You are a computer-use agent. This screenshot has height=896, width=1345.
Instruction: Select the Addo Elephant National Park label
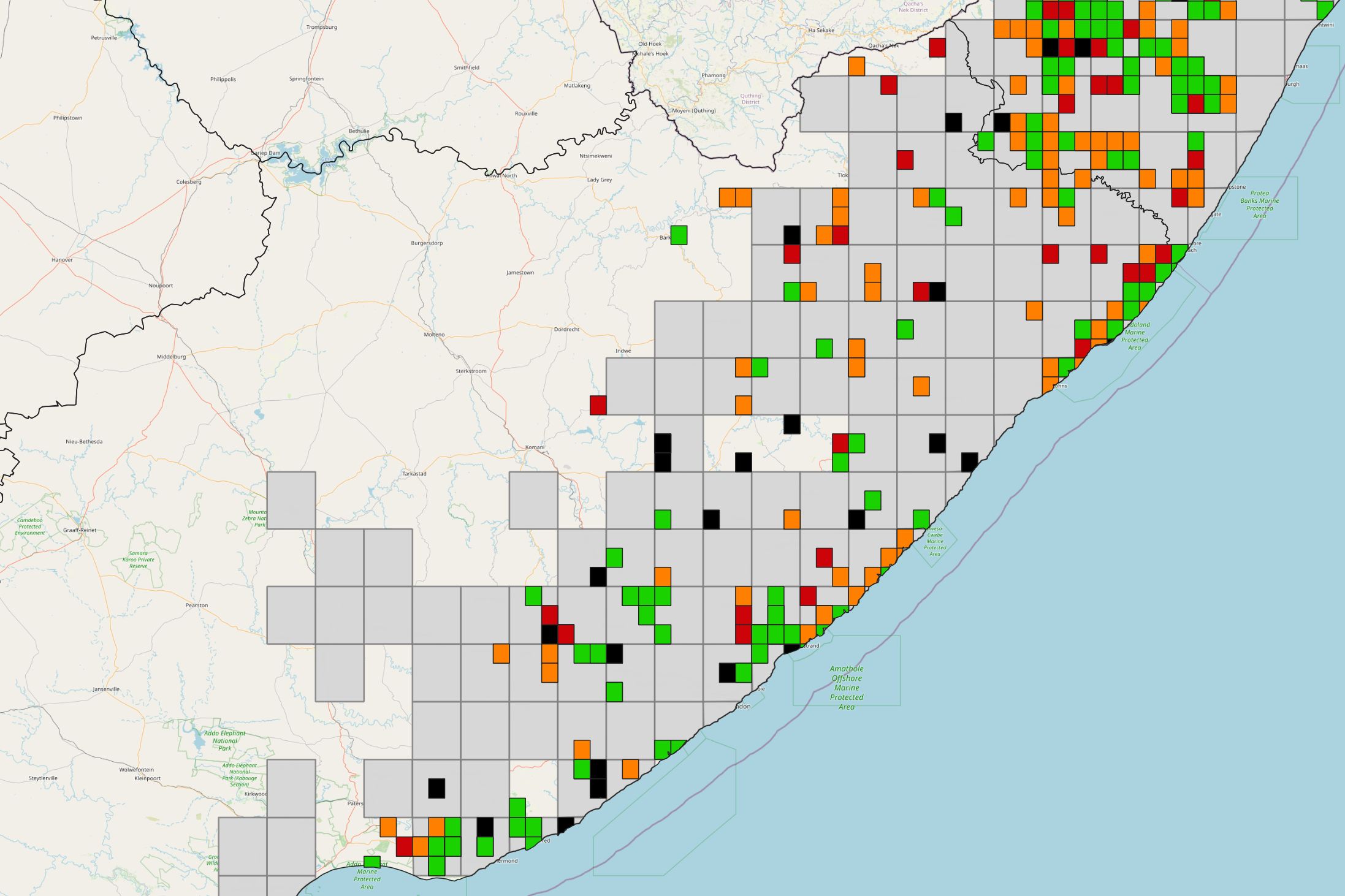pos(225,740)
